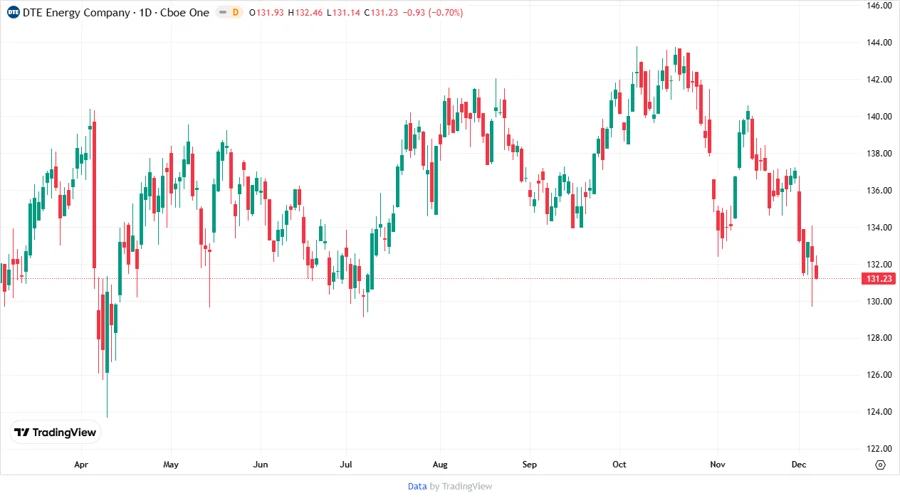The image size is (900, 498).
Task: Click the high value H132.46
Action: 305,13
